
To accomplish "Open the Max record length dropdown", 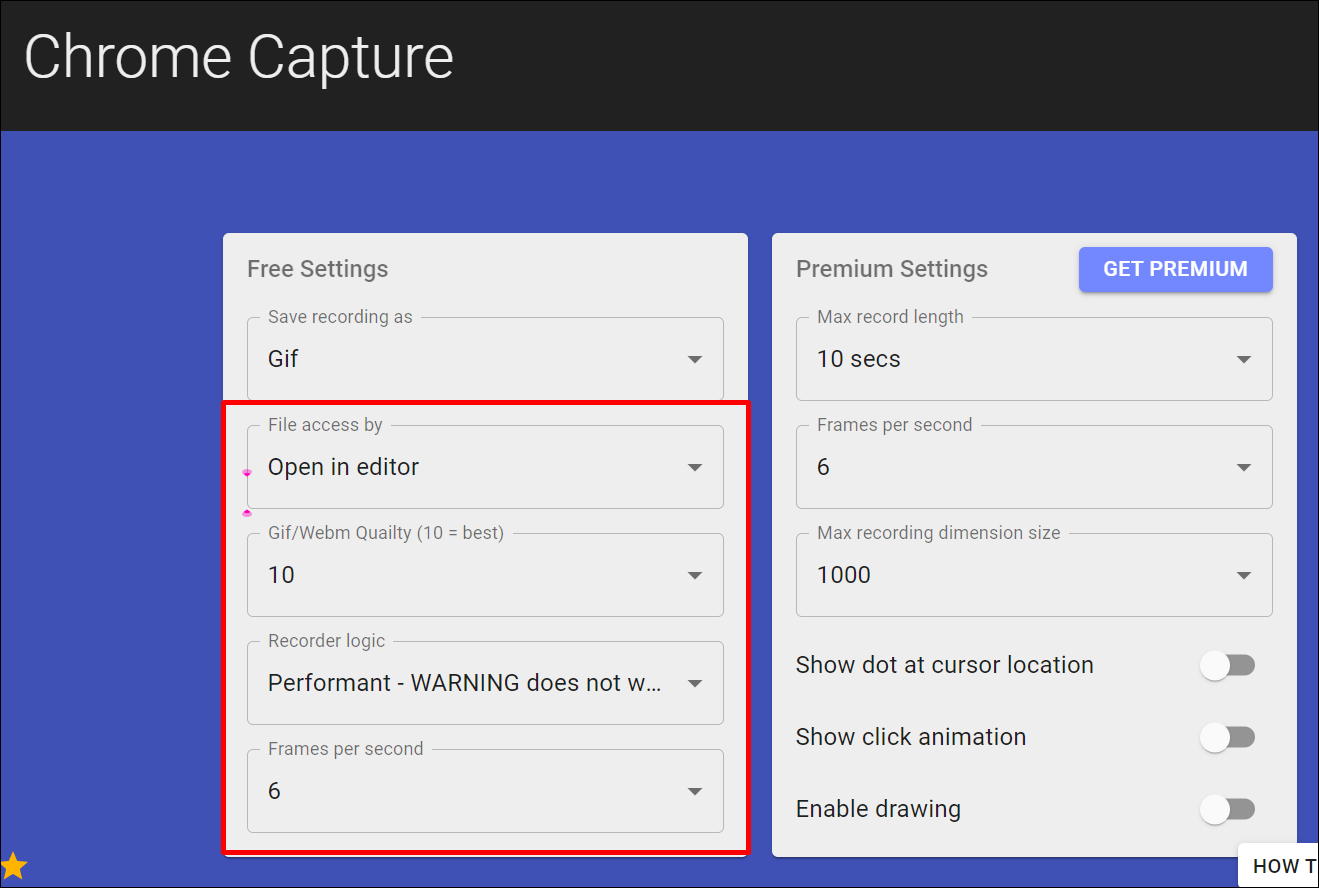I will [x=1034, y=359].
